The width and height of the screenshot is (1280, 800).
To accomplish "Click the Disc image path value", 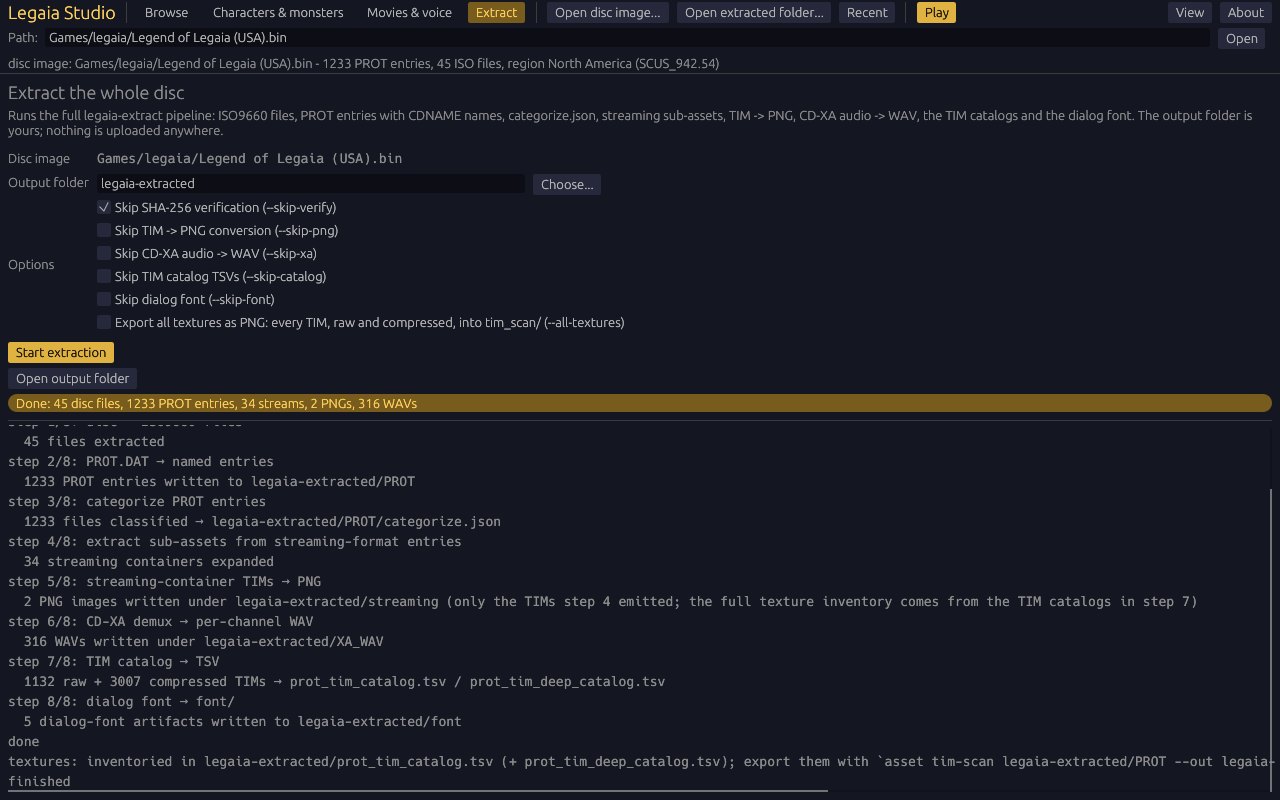I will tap(250, 159).
